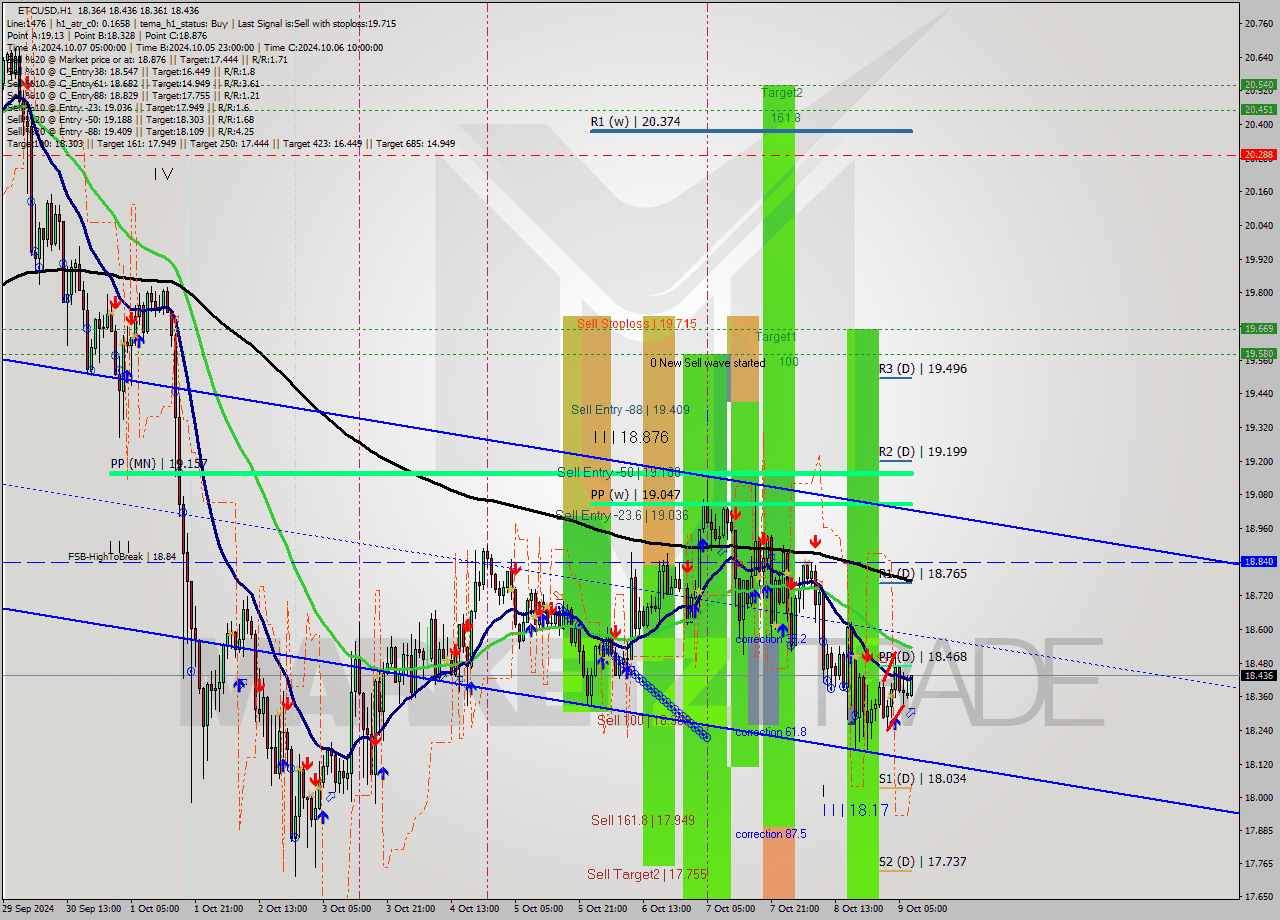Click the Sell Target2 | 17.755 label
This screenshot has width=1280, height=920.
coord(647,874)
